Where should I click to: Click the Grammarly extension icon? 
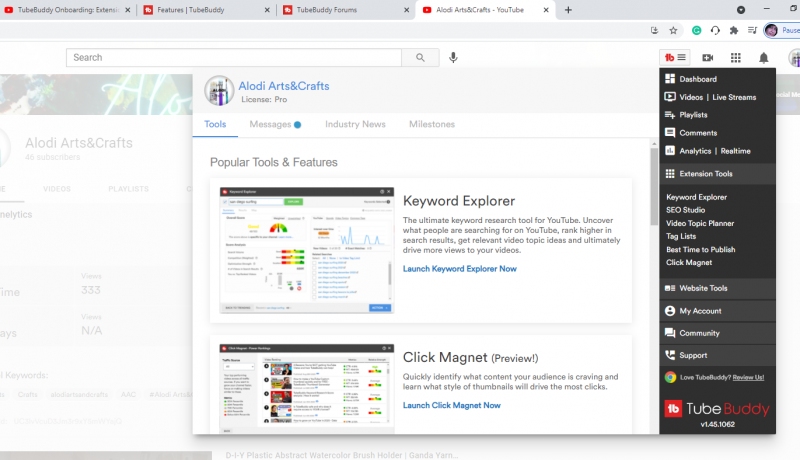point(697,30)
